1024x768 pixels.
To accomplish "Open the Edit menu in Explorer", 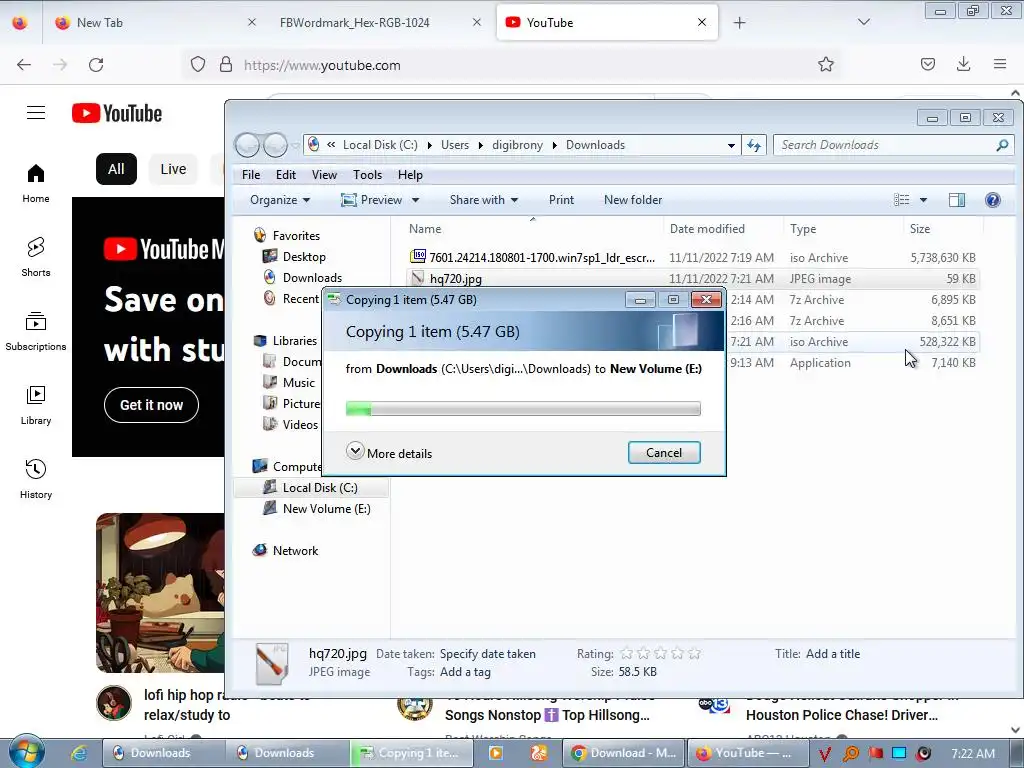I will pos(285,175).
